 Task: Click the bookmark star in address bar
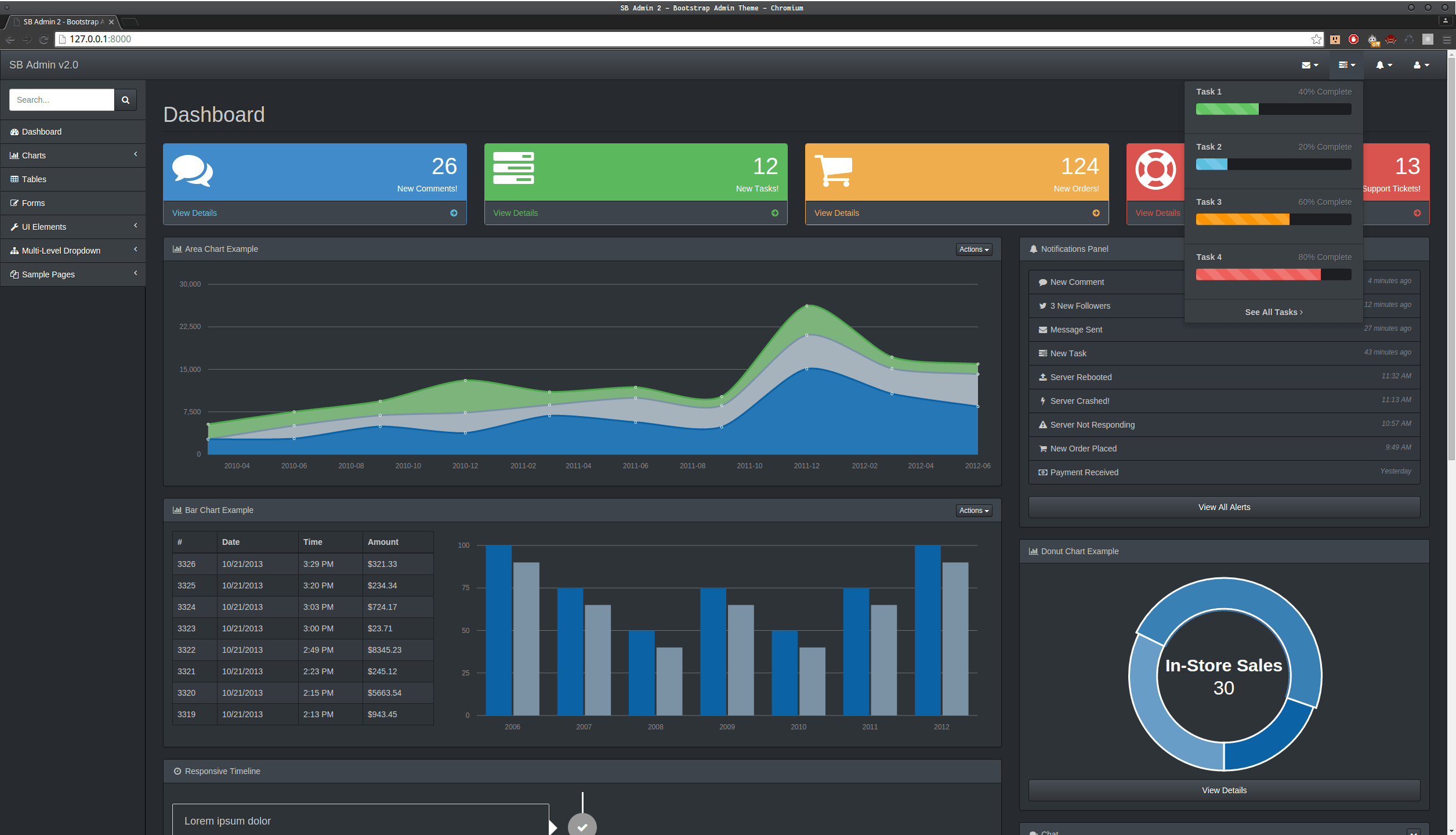1316,39
